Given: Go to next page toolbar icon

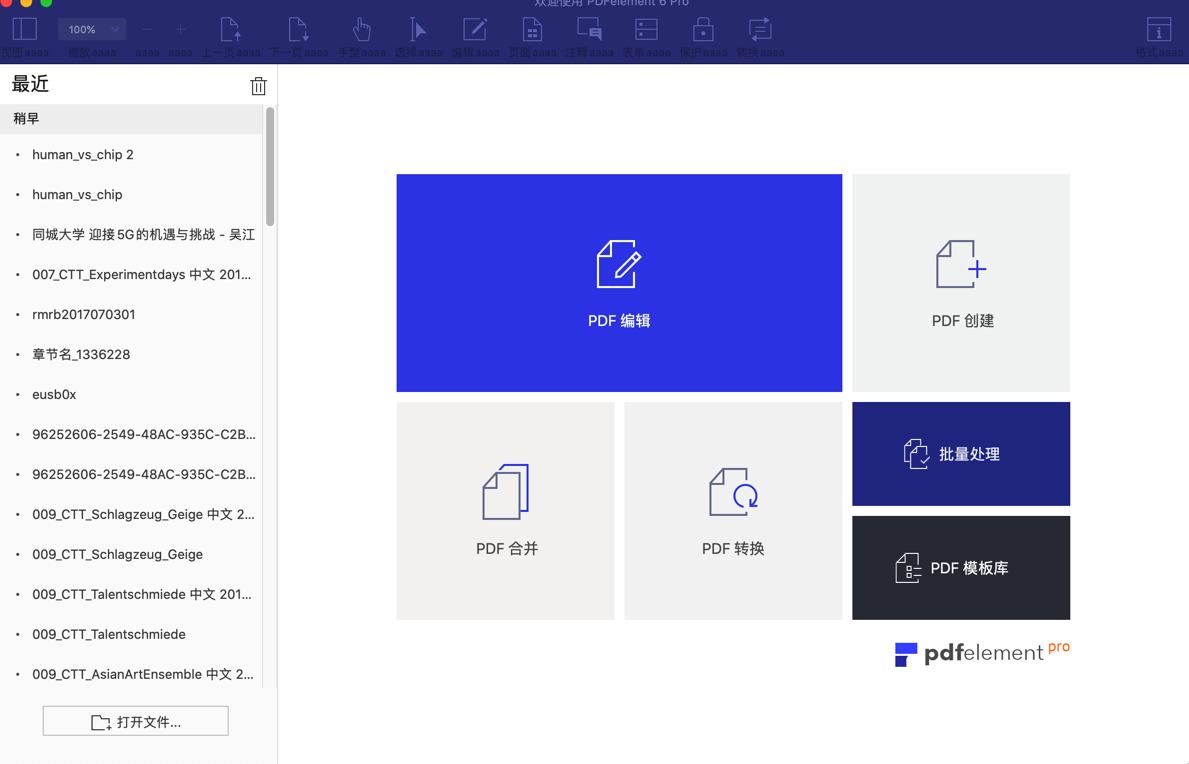Looking at the screenshot, I should click(x=299, y=30).
